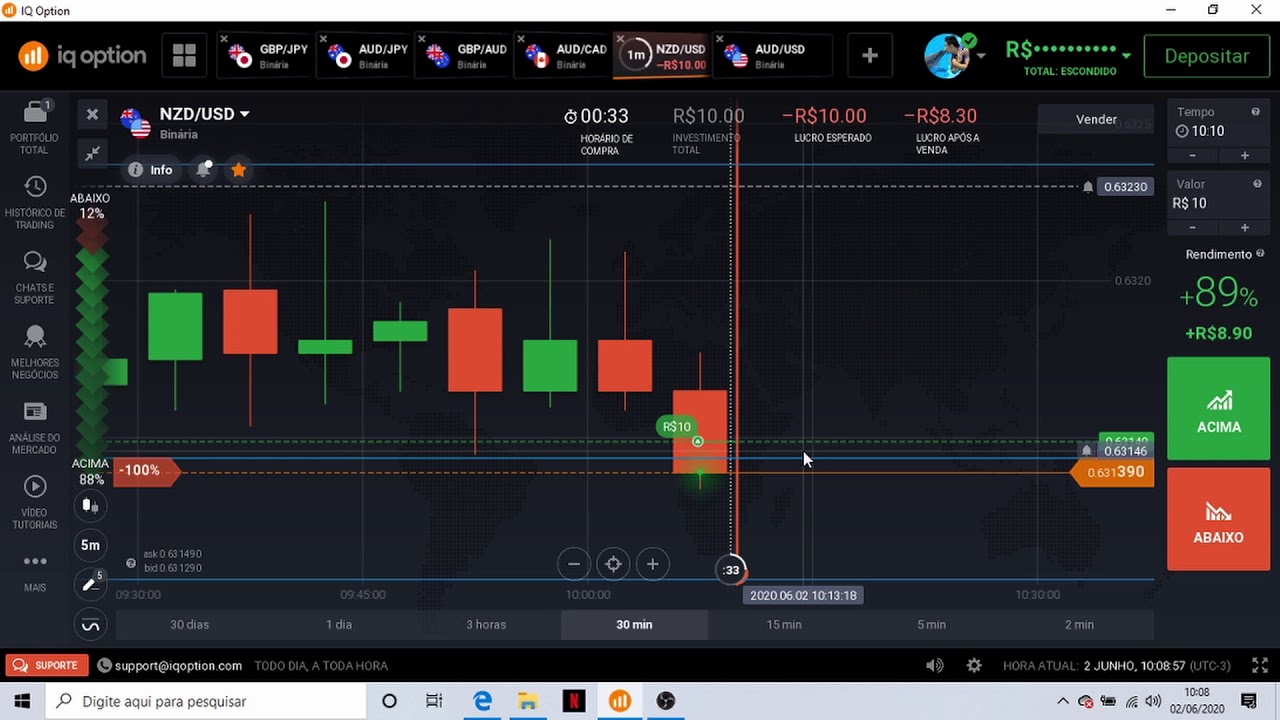The height and width of the screenshot is (720, 1280).
Task: Show help for Rendimento
Action: point(1260,254)
